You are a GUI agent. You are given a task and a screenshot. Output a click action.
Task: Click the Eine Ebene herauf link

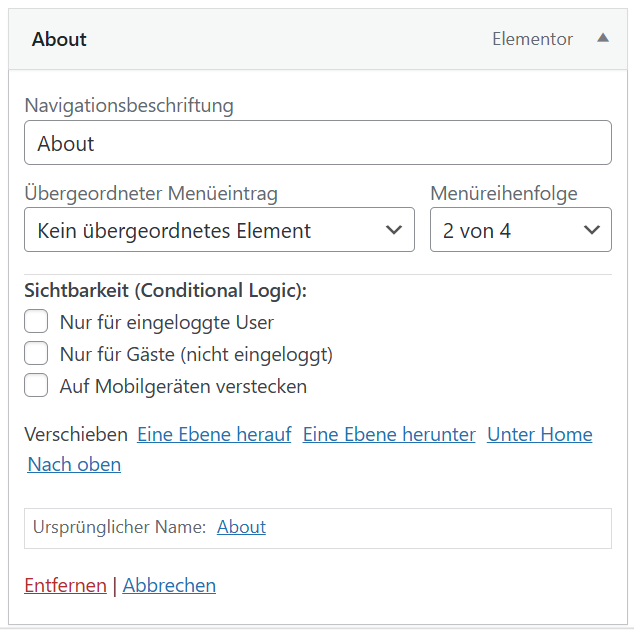[x=214, y=434]
